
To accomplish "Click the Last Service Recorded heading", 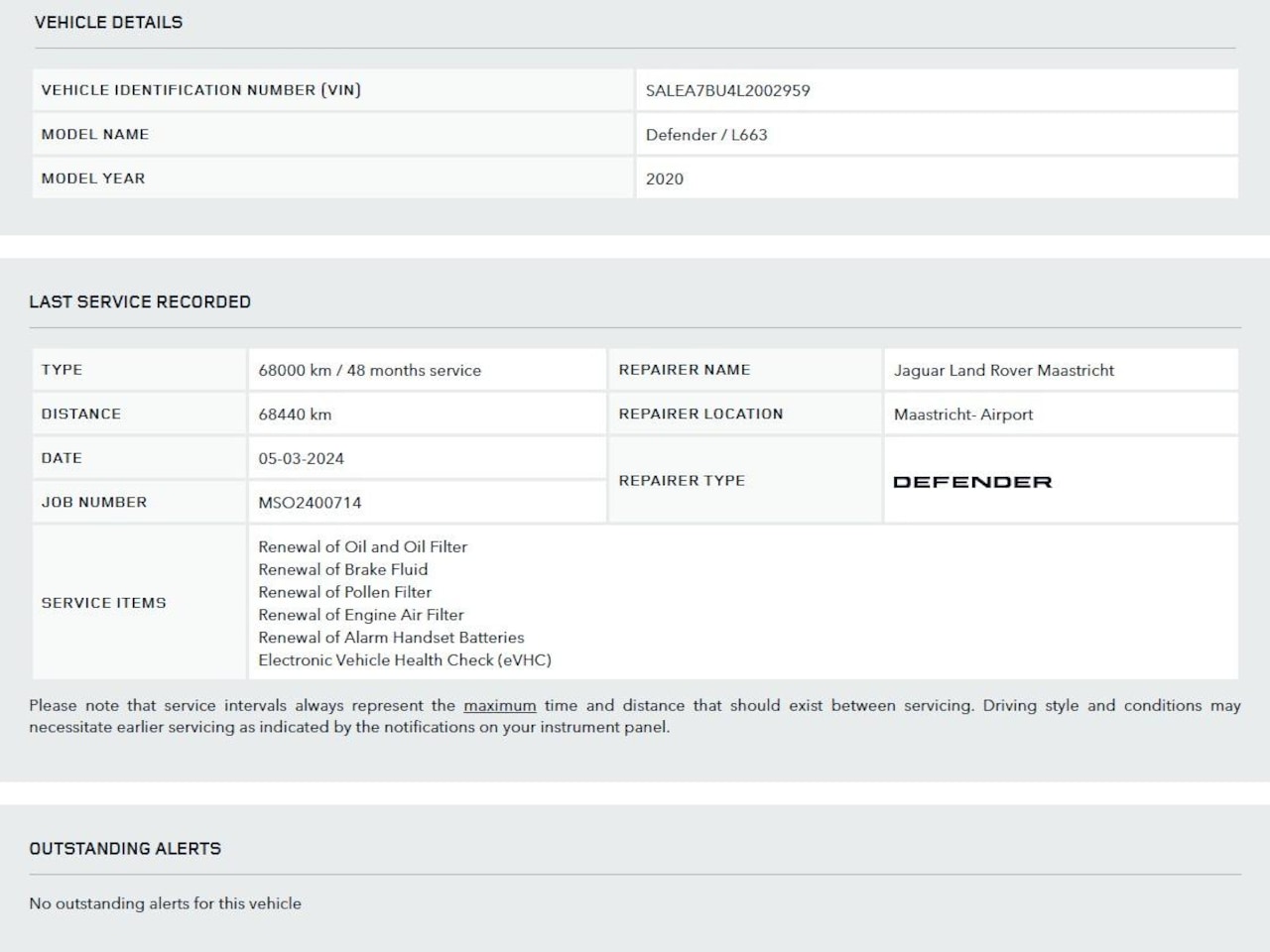I will pos(140,301).
